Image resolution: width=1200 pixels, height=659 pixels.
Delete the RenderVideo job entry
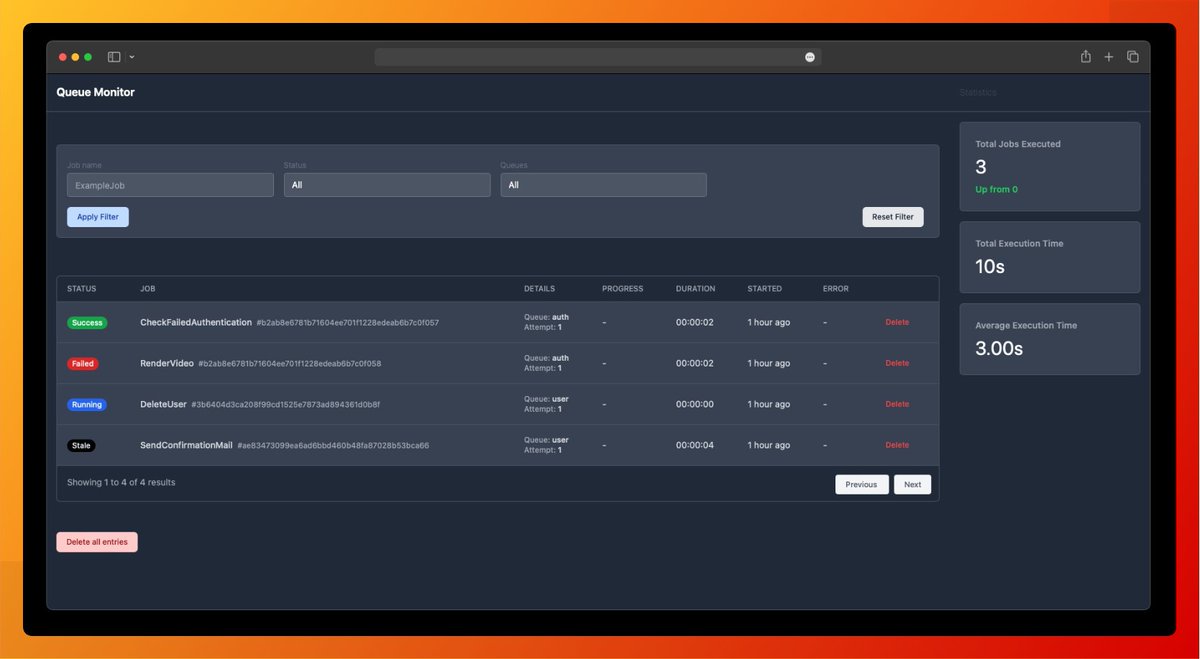coord(897,363)
